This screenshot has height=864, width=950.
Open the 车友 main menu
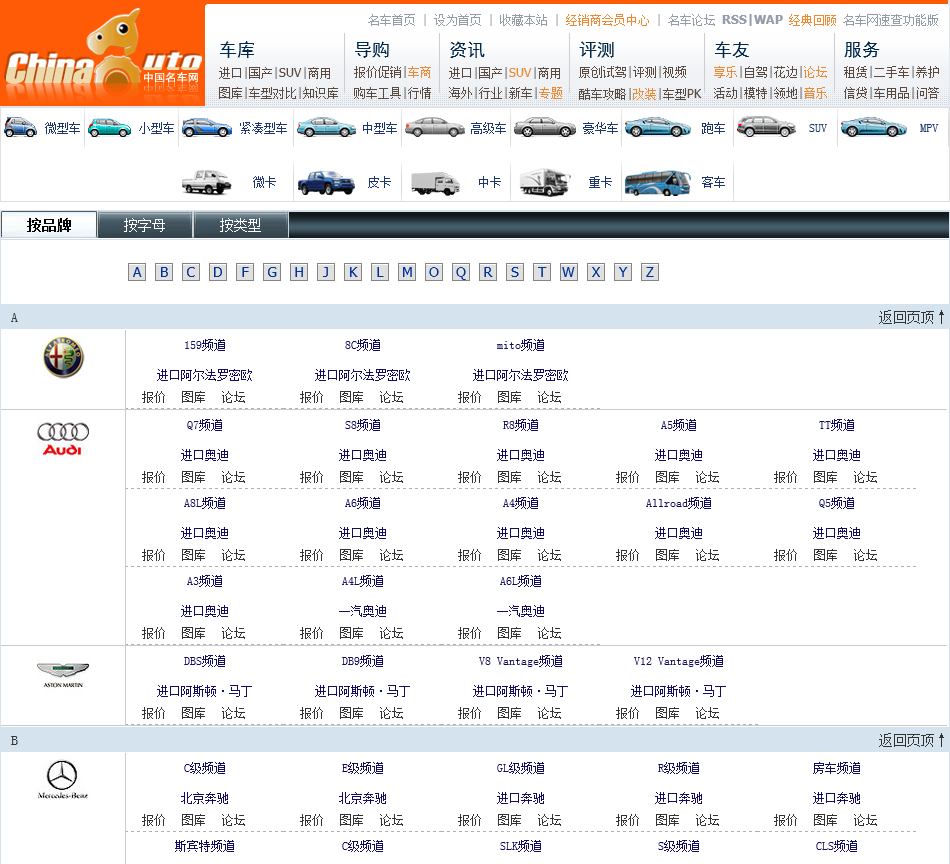coord(732,50)
